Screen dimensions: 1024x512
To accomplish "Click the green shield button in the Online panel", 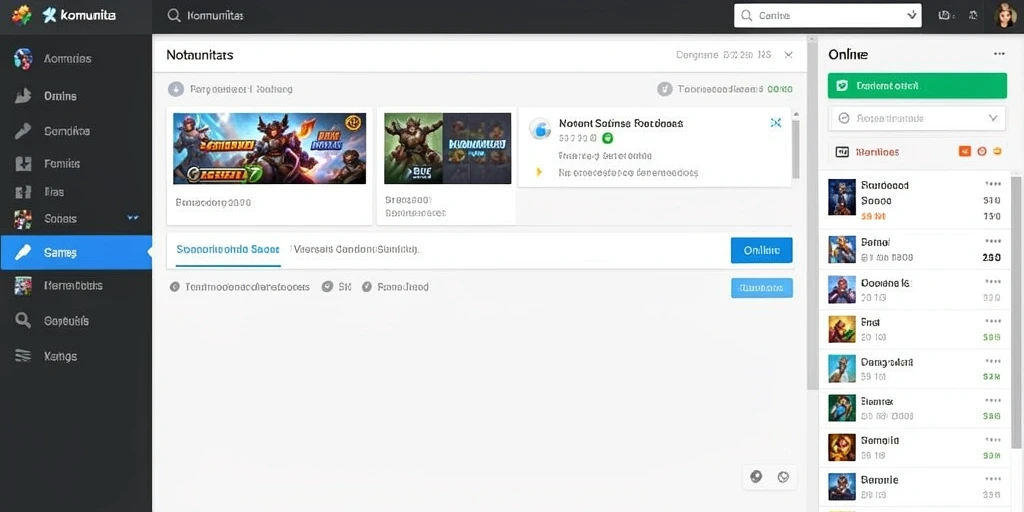I will coord(917,86).
